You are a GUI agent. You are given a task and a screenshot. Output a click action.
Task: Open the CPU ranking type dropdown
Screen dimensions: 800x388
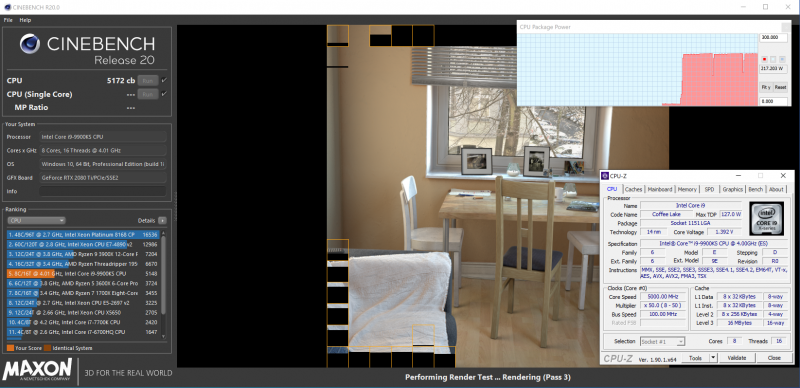click(36, 221)
